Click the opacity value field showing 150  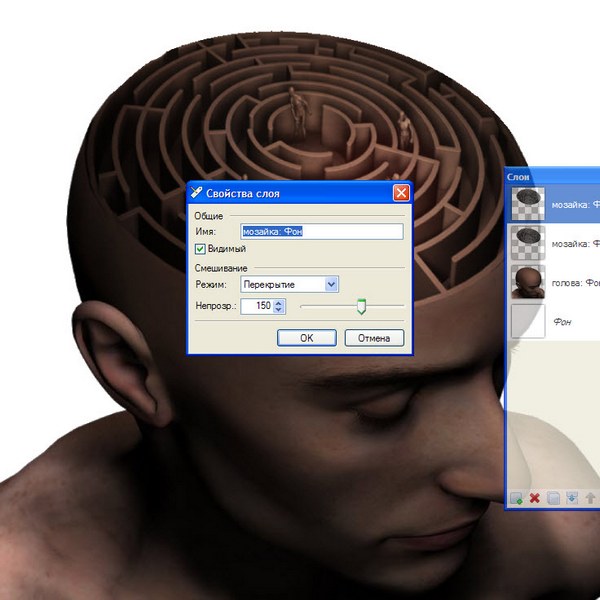[257, 306]
